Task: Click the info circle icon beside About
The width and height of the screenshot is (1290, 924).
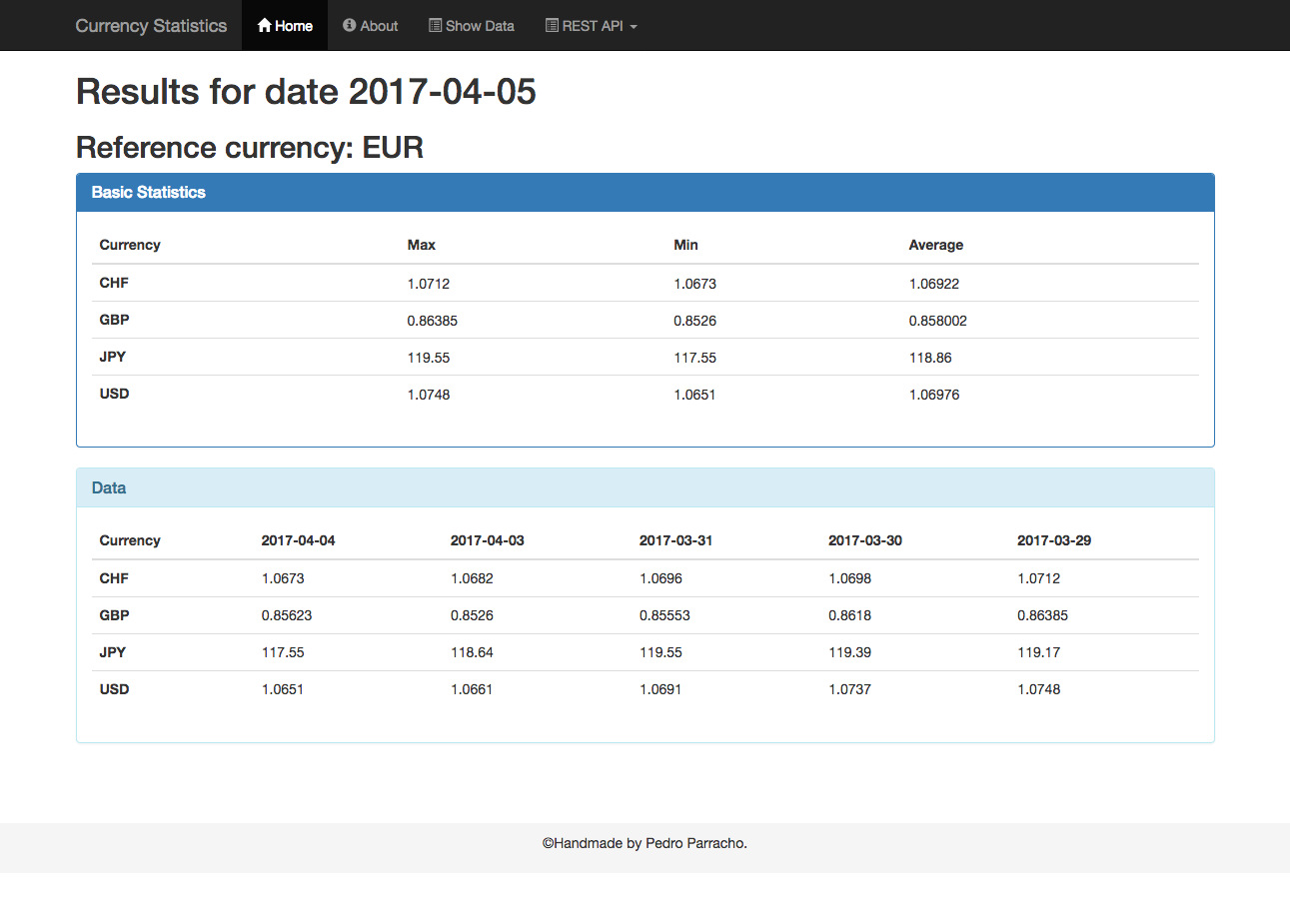Action: tap(349, 26)
